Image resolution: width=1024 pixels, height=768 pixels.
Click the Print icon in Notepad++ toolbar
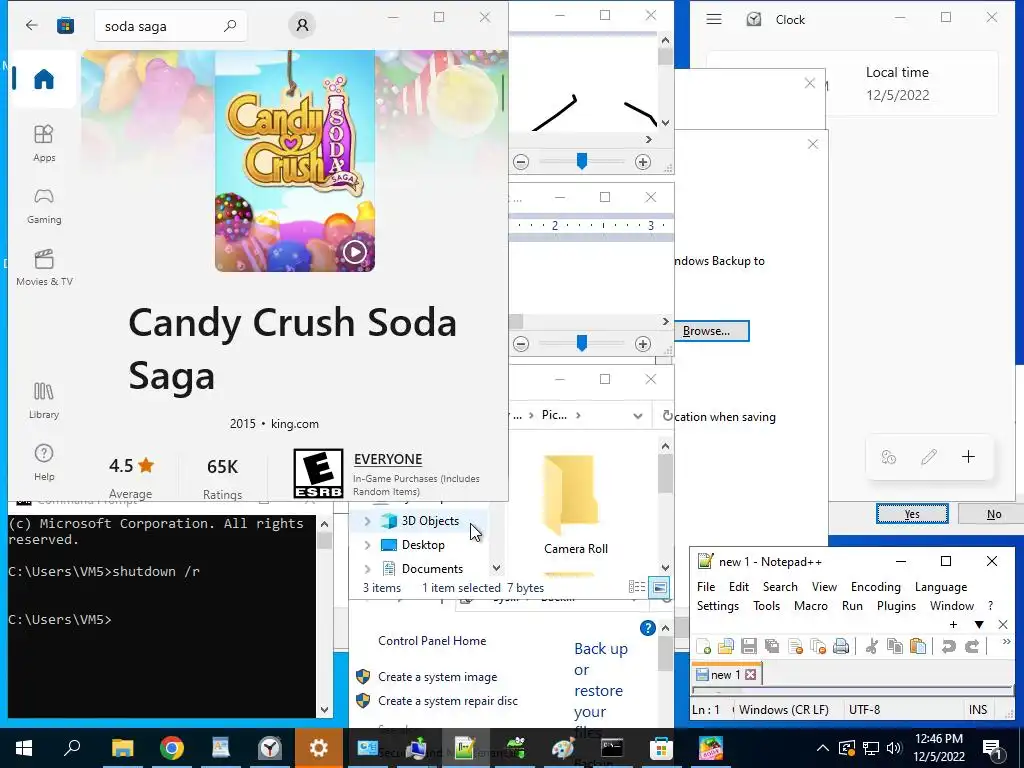pos(841,647)
